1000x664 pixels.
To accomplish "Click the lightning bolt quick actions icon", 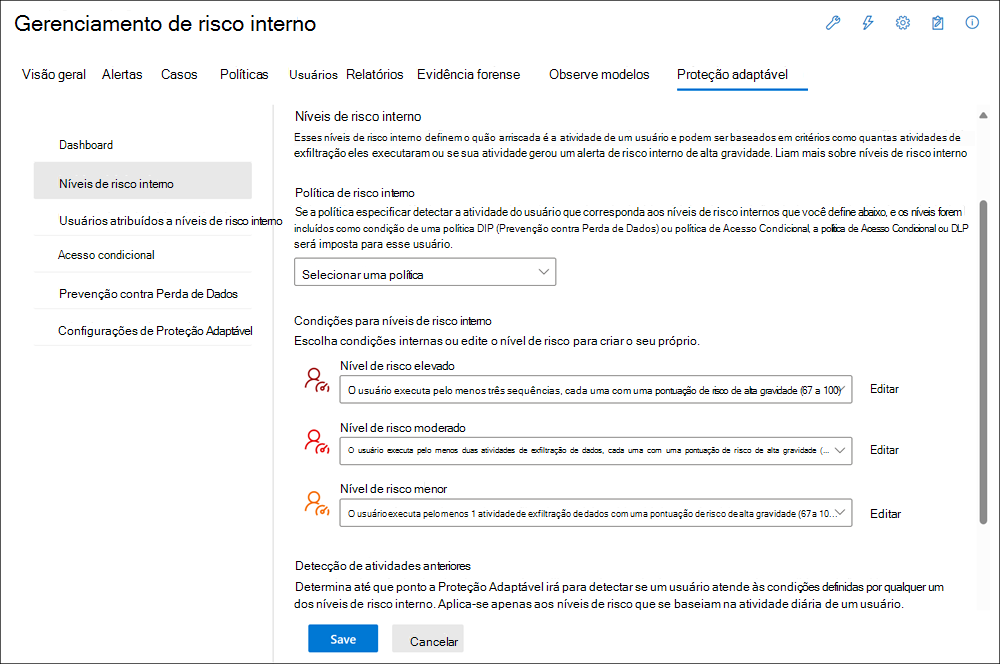I will 867,23.
